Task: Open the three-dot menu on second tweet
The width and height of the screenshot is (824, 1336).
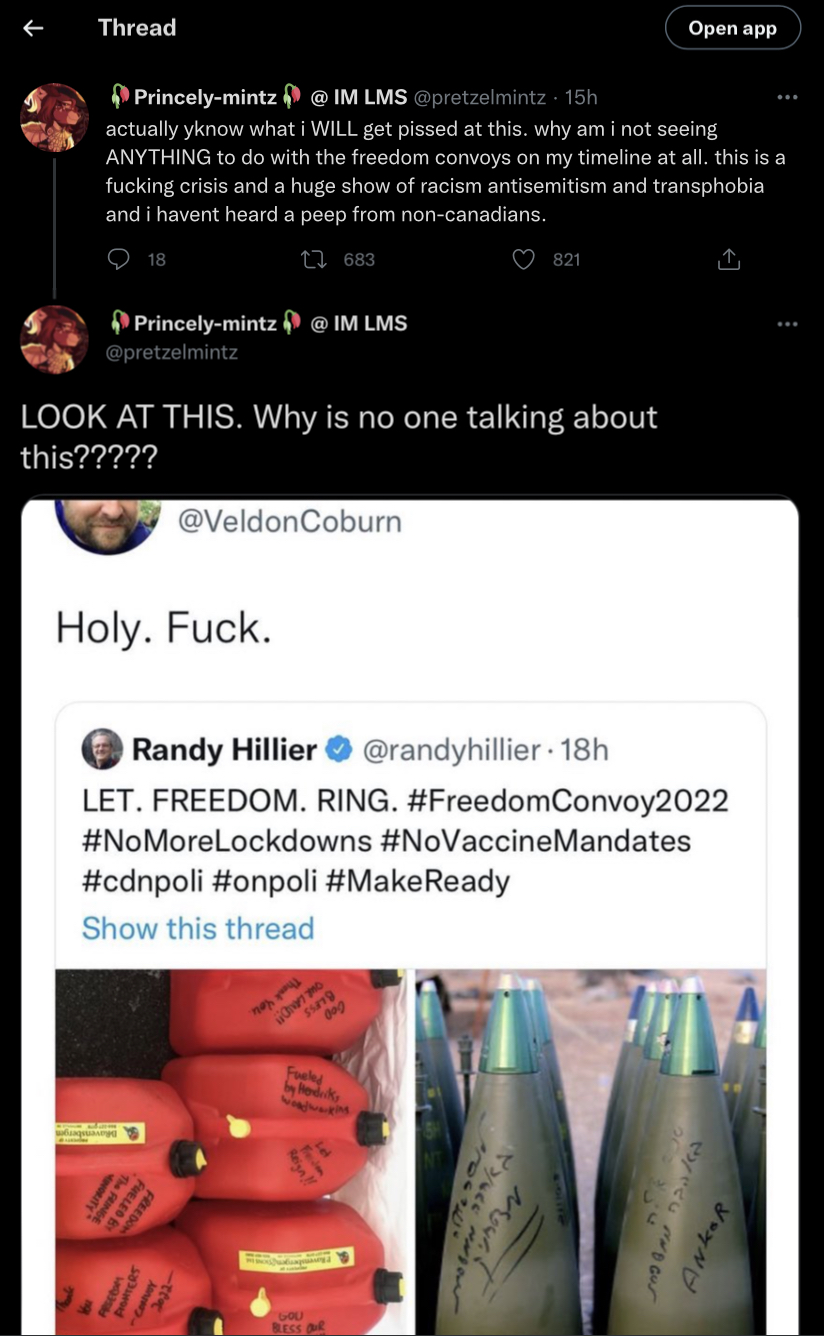Action: (787, 324)
